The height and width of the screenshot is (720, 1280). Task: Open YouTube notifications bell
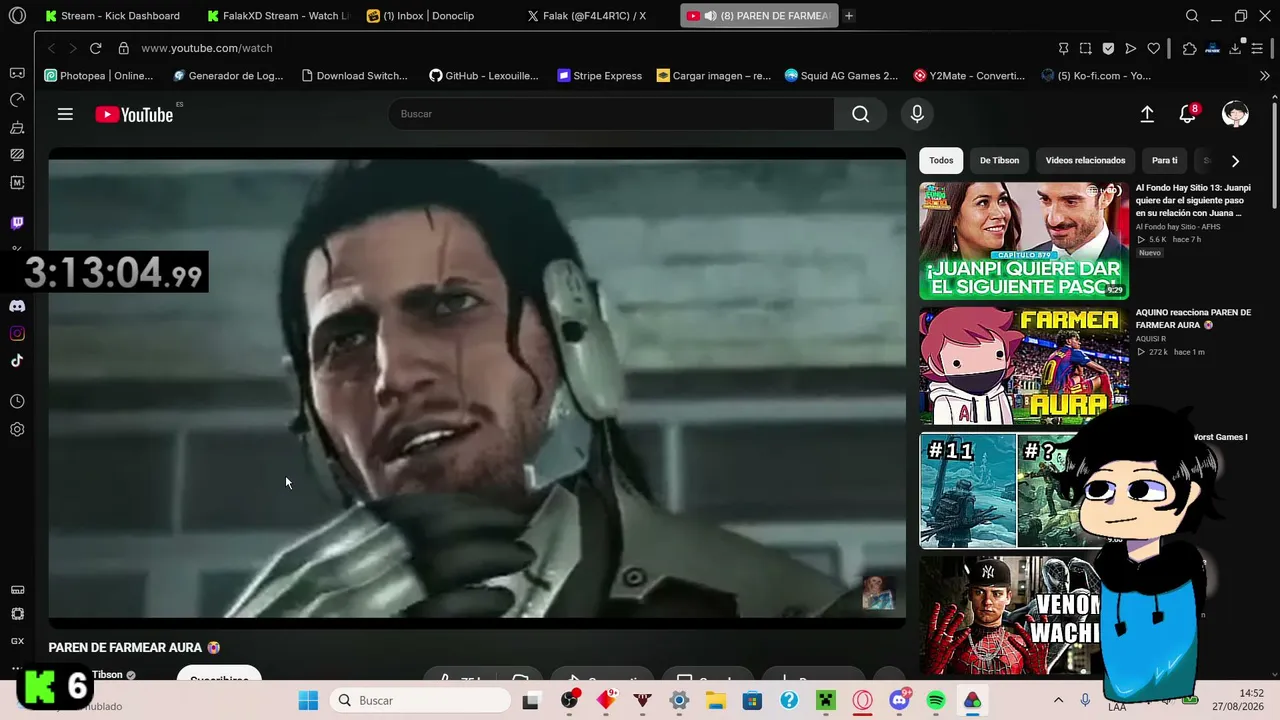tap(1188, 114)
